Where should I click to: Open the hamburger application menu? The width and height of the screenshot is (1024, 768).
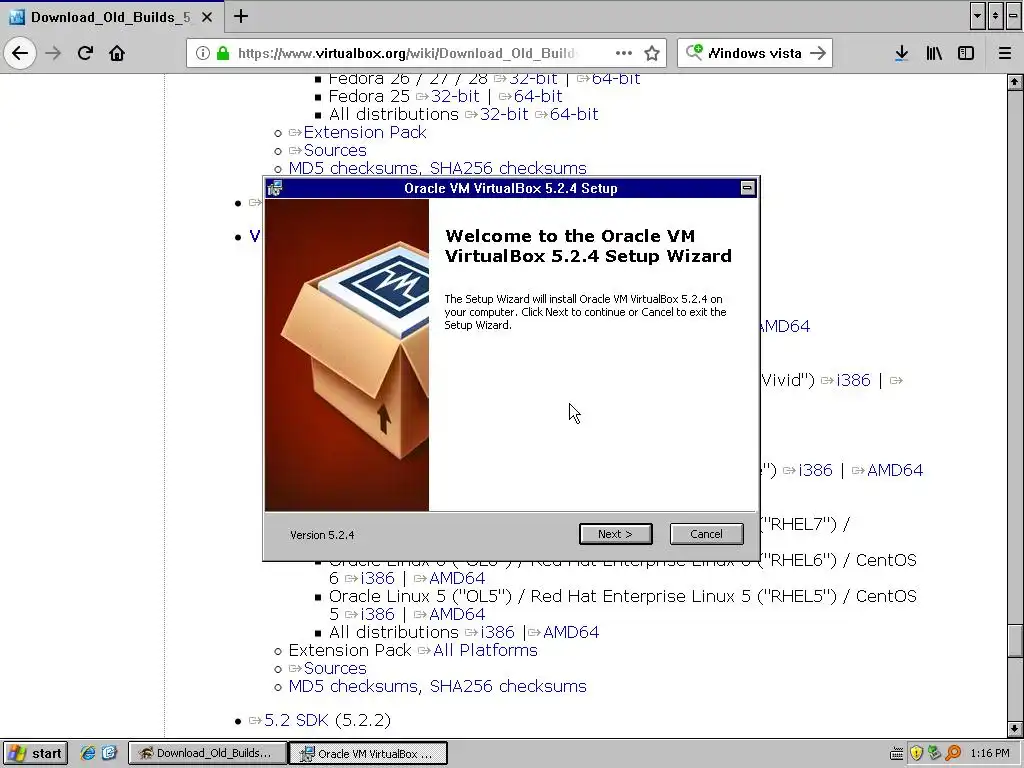point(1005,53)
